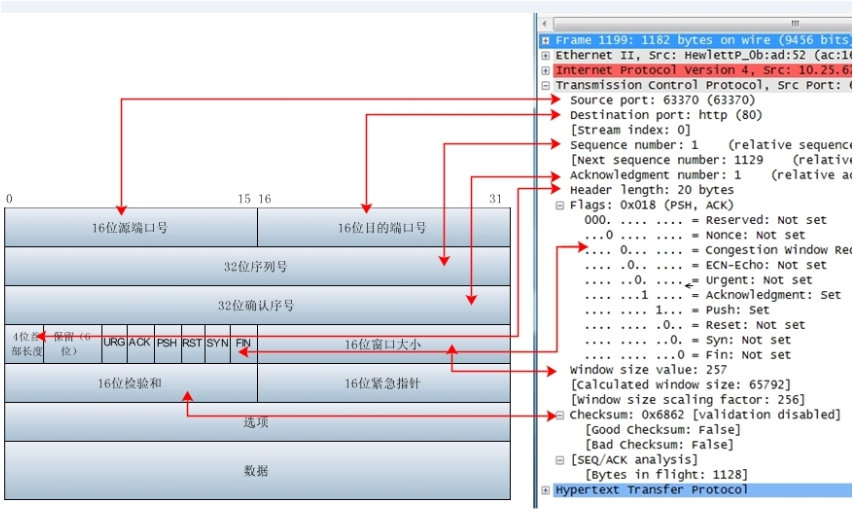
Task: Click the horizontal scrollbar left arrow
Action: point(545,23)
